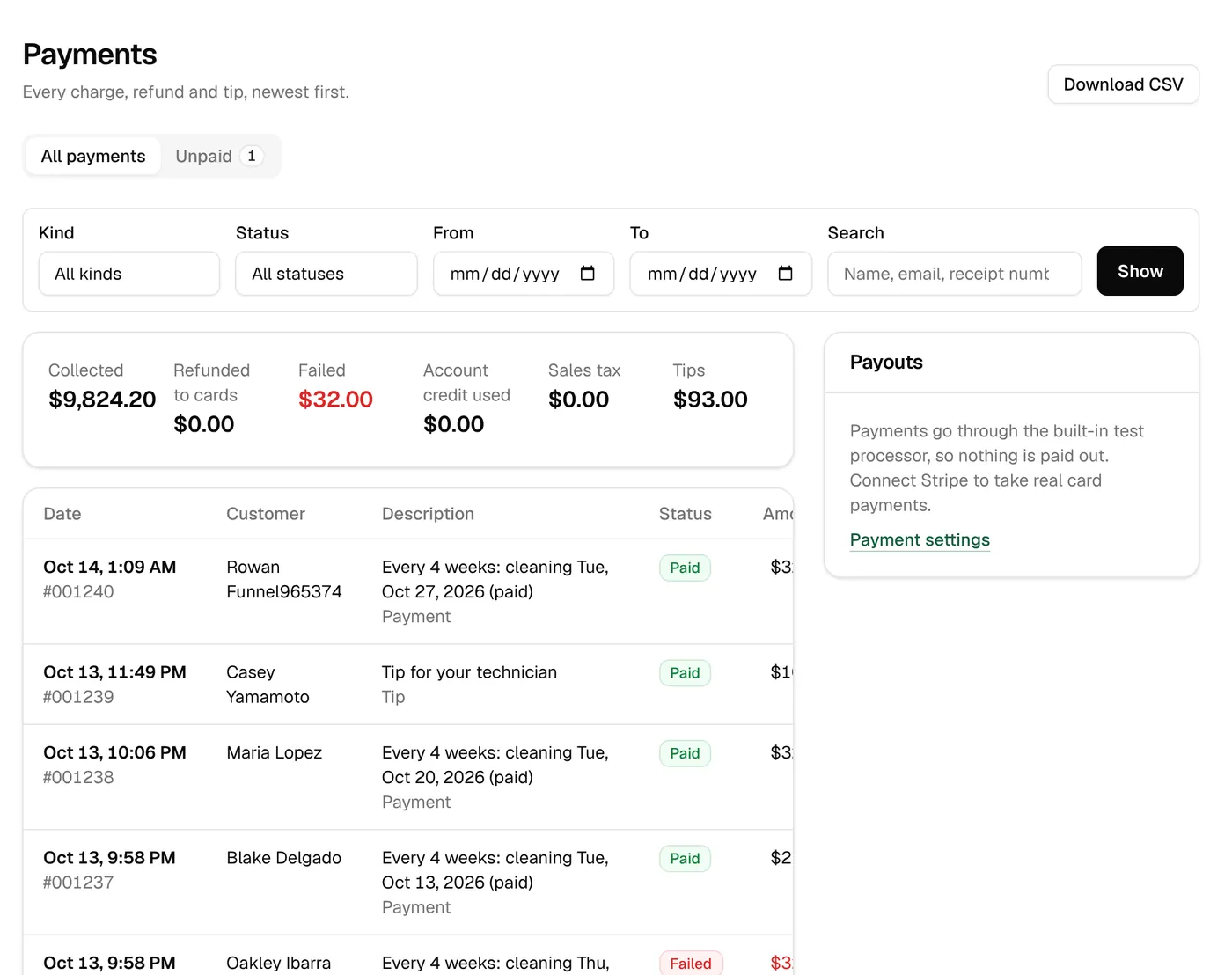The image size is (1232, 975).
Task: Open the From date calendar picker icon
Action: pos(588,274)
